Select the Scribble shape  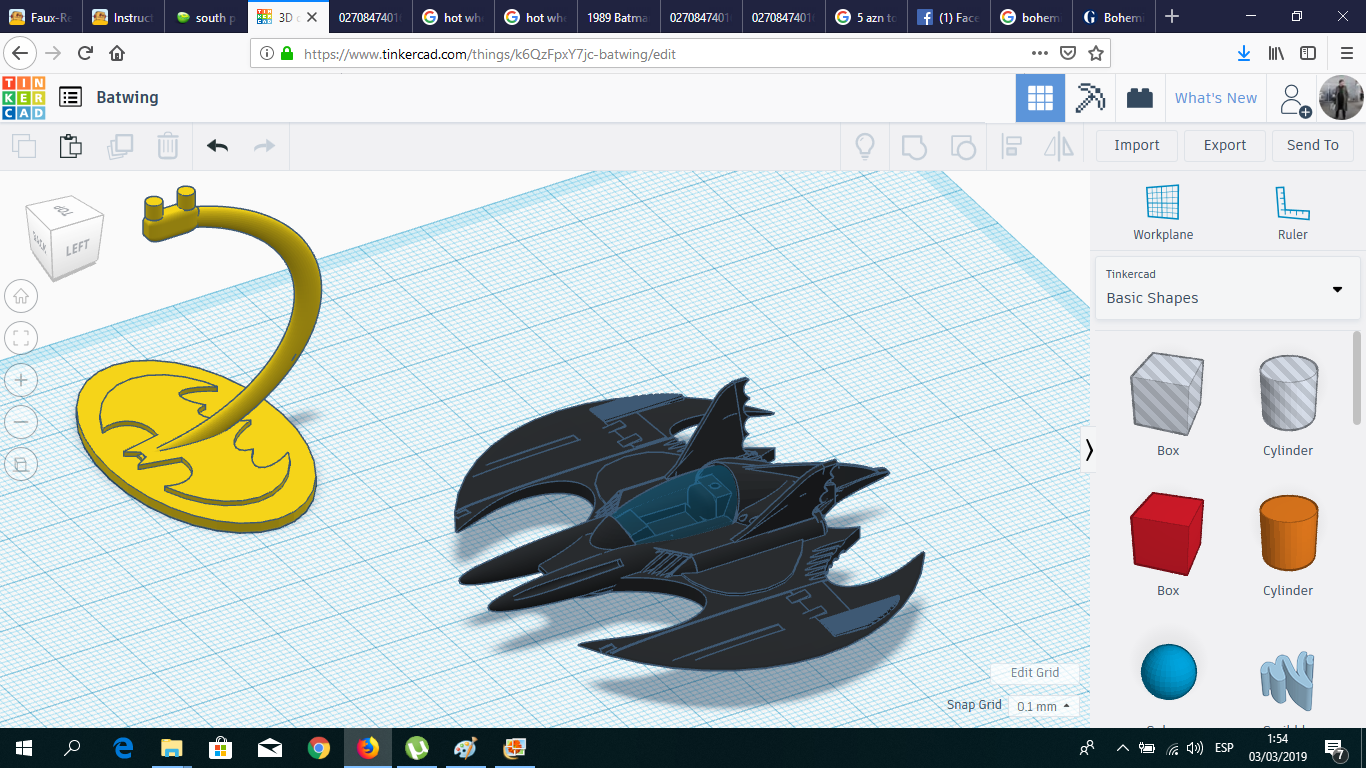click(1288, 683)
